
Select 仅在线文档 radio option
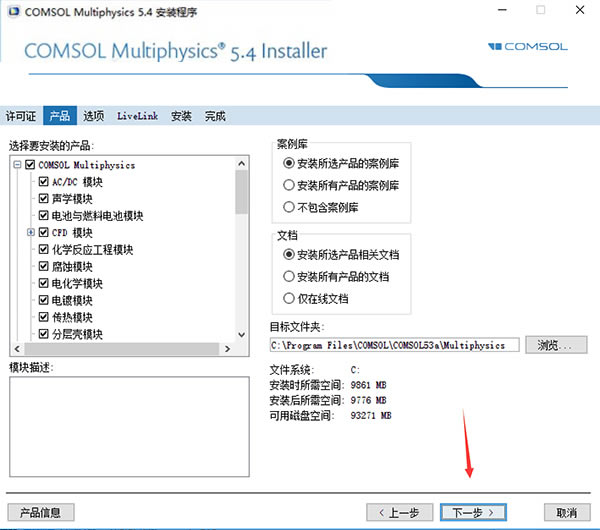tap(289, 298)
